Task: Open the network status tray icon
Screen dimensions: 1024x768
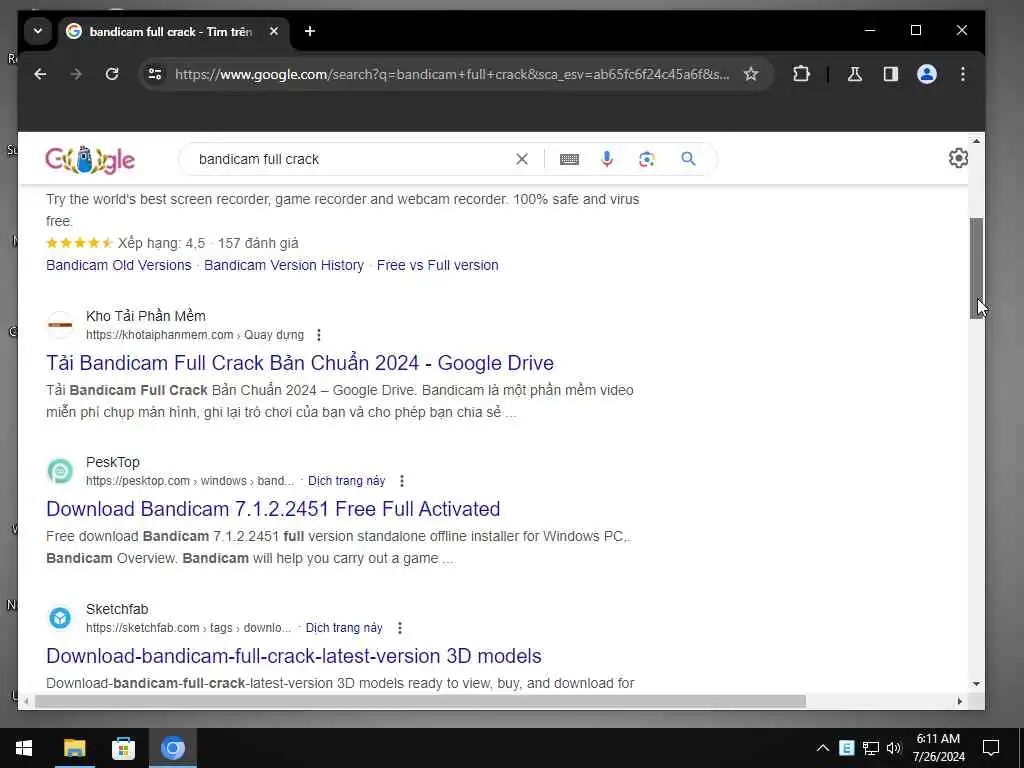Action: pyautogui.click(x=871, y=748)
